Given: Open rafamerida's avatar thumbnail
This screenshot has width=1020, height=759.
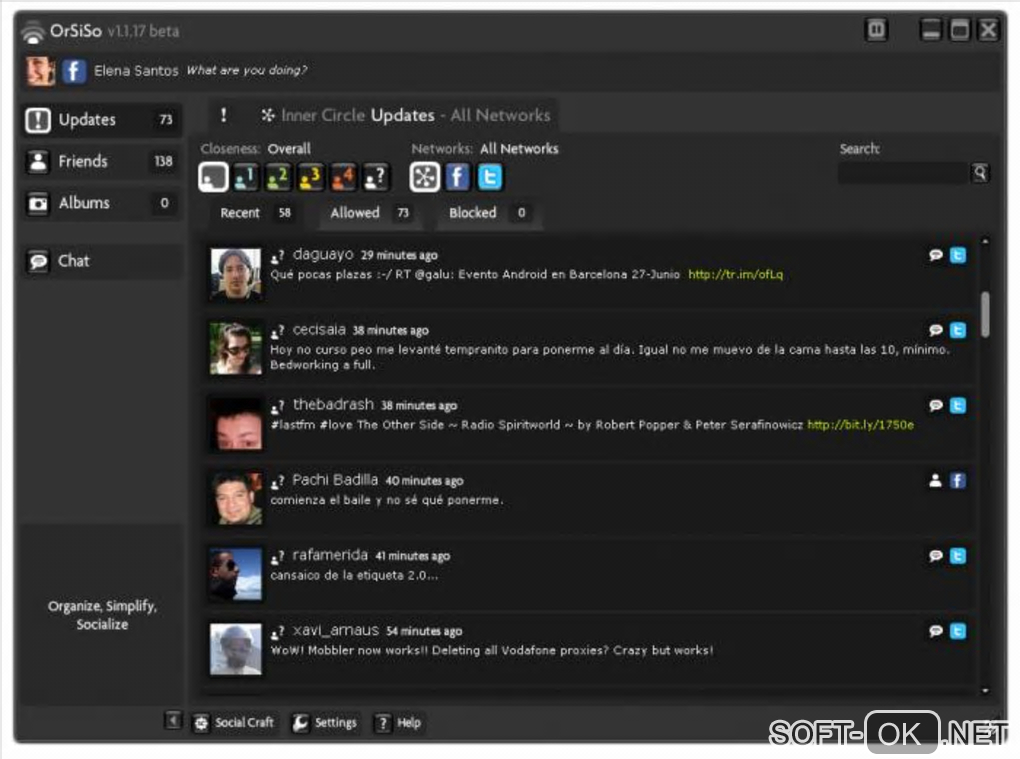Looking at the screenshot, I should pyautogui.click(x=235, y=574).
